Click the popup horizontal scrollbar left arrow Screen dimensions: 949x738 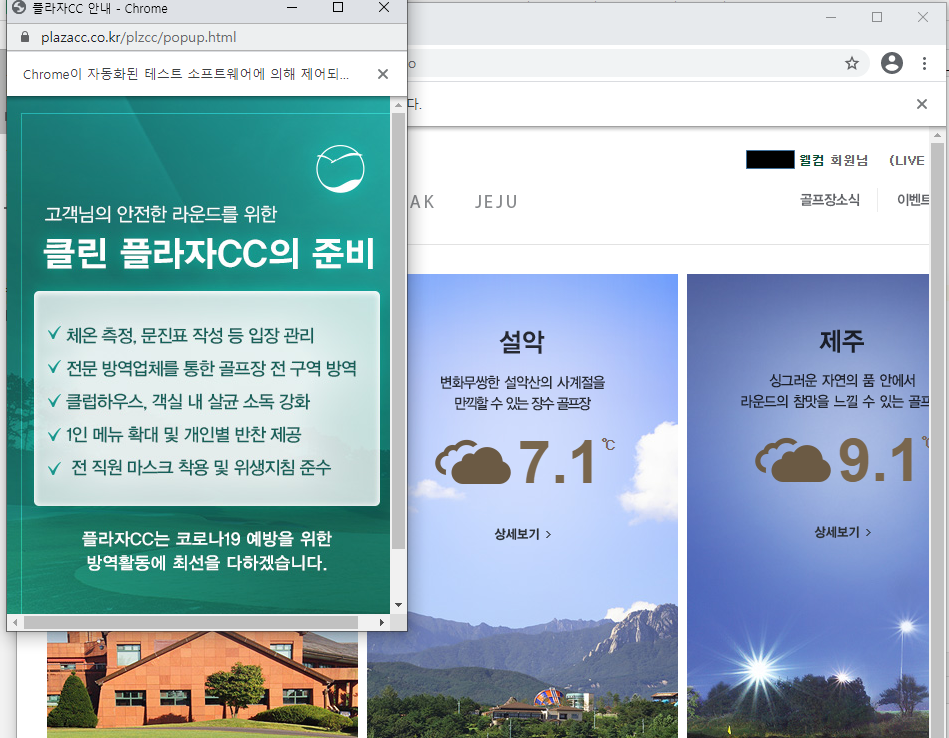coord(15,622)
